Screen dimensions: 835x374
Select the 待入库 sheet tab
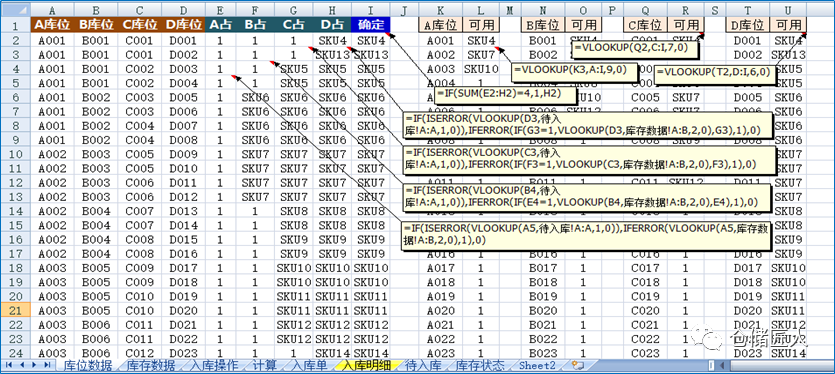(424, 365)
